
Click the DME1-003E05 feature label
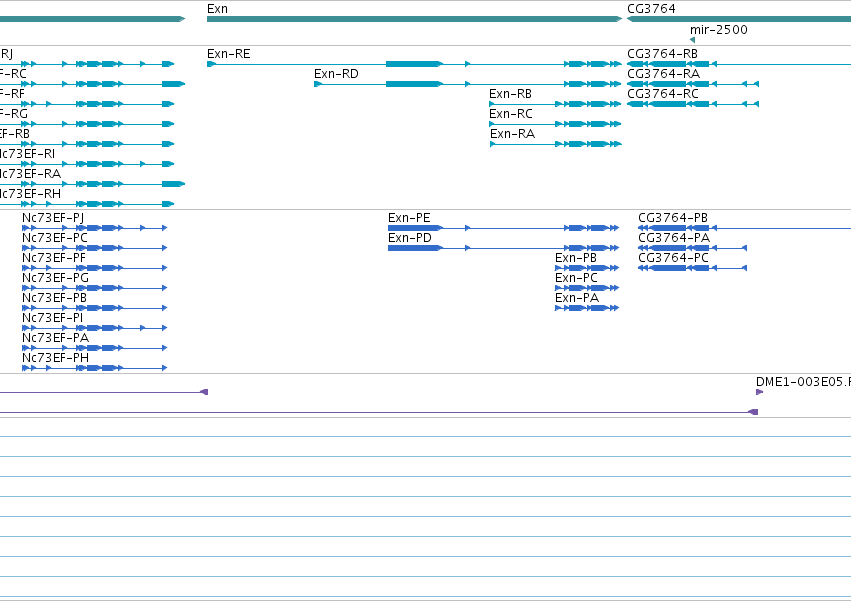coord(803,382)
